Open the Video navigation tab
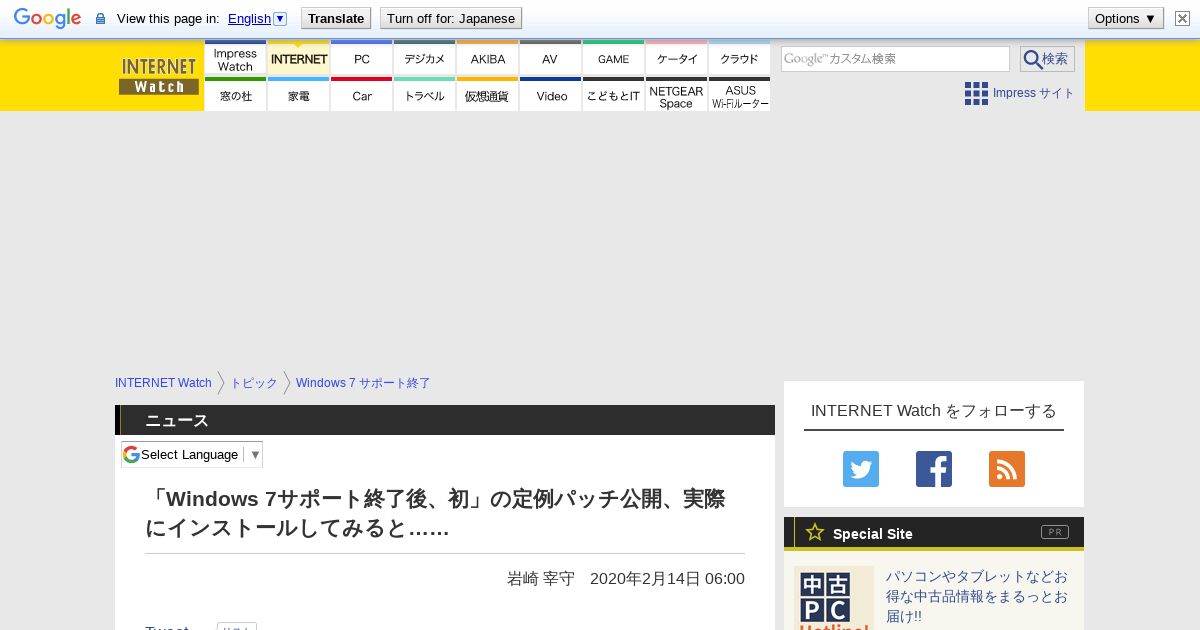1200x630 pixels. pos(551,95)
